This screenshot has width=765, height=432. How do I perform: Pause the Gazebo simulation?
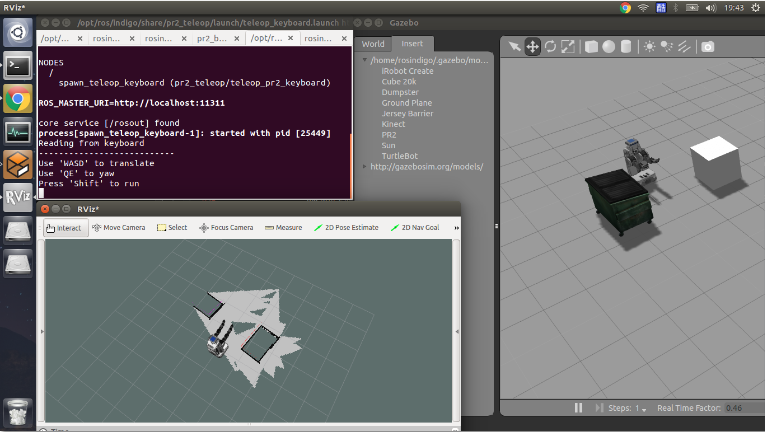pos(578,408)
